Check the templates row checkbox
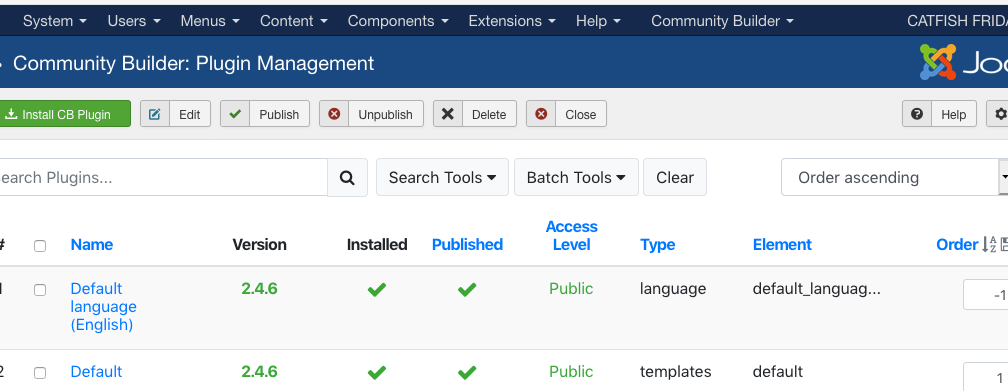This screenshot has width=1008, height=391. [40, 373]
